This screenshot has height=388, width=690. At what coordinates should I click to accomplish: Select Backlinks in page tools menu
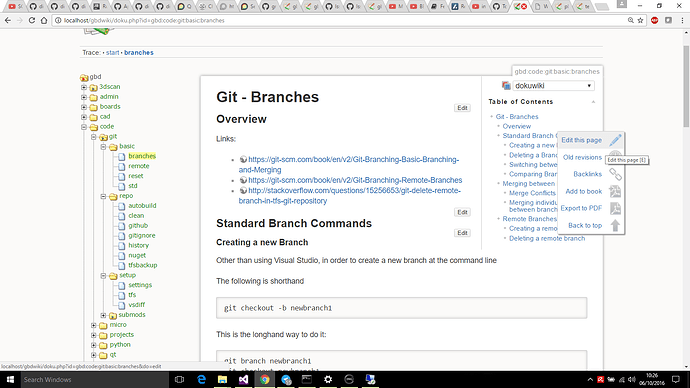point(587,174)
